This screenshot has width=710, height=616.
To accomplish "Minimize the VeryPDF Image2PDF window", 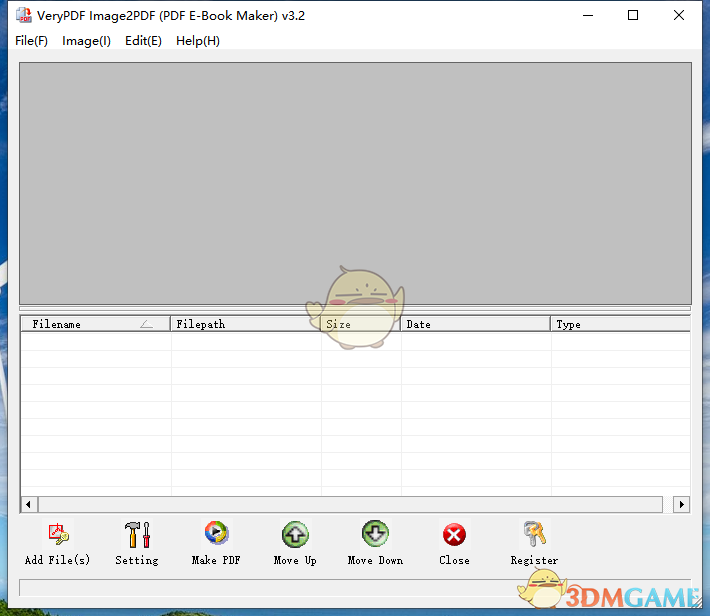I will [x=588, y=15].
